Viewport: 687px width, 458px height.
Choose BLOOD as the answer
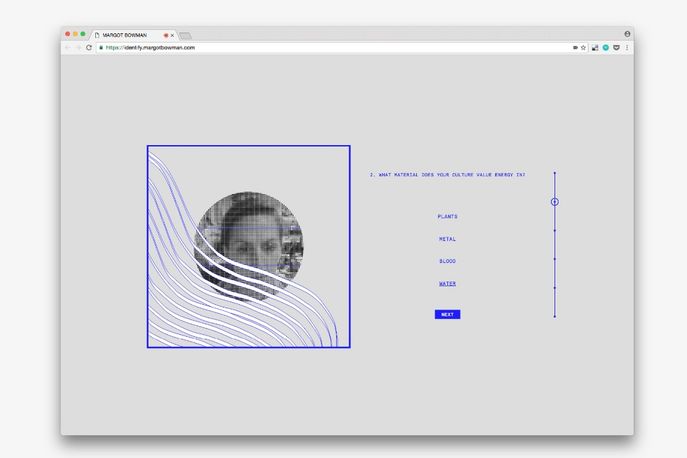447,261
